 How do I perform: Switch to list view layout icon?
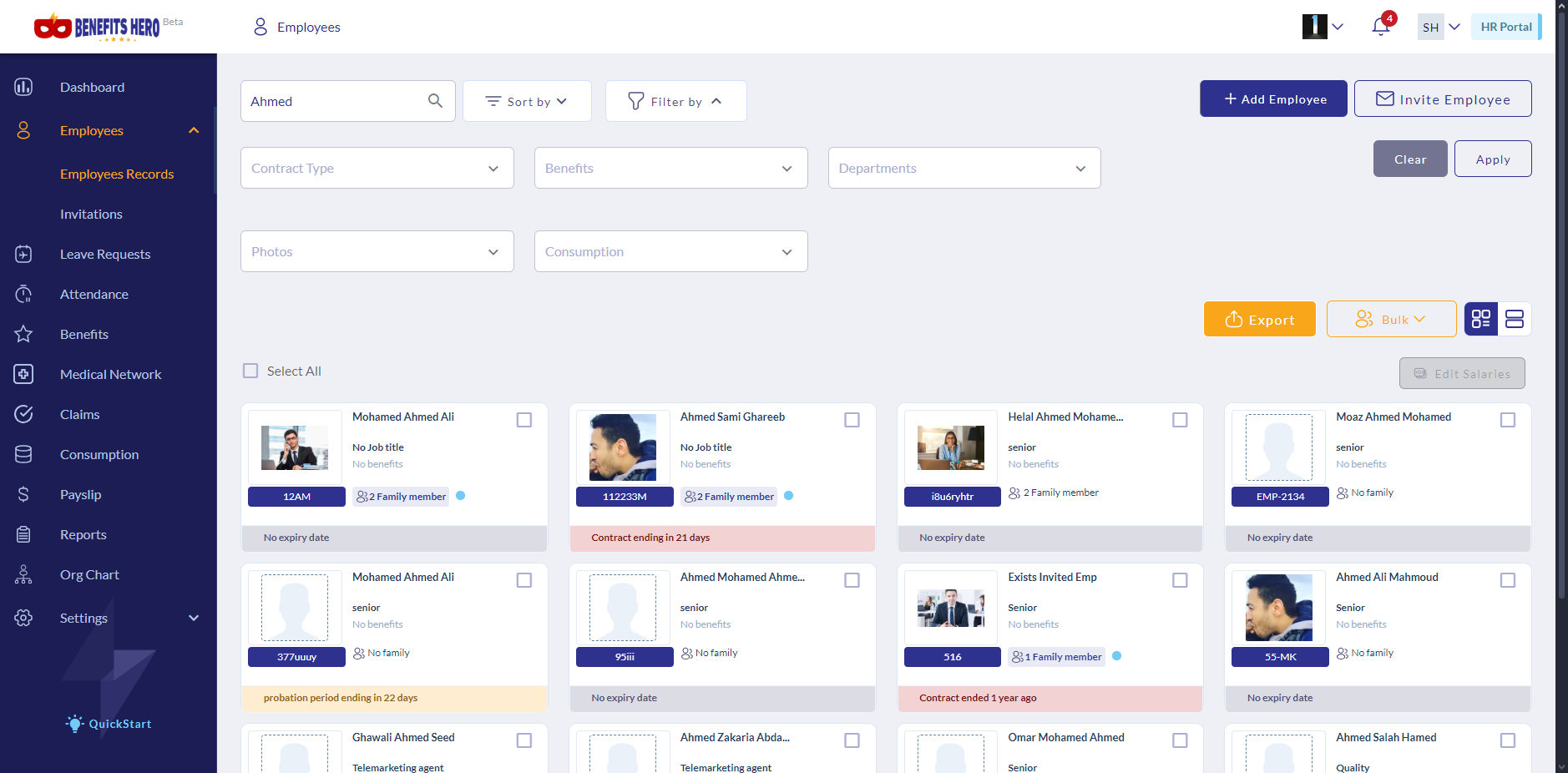pos(1514,319)
